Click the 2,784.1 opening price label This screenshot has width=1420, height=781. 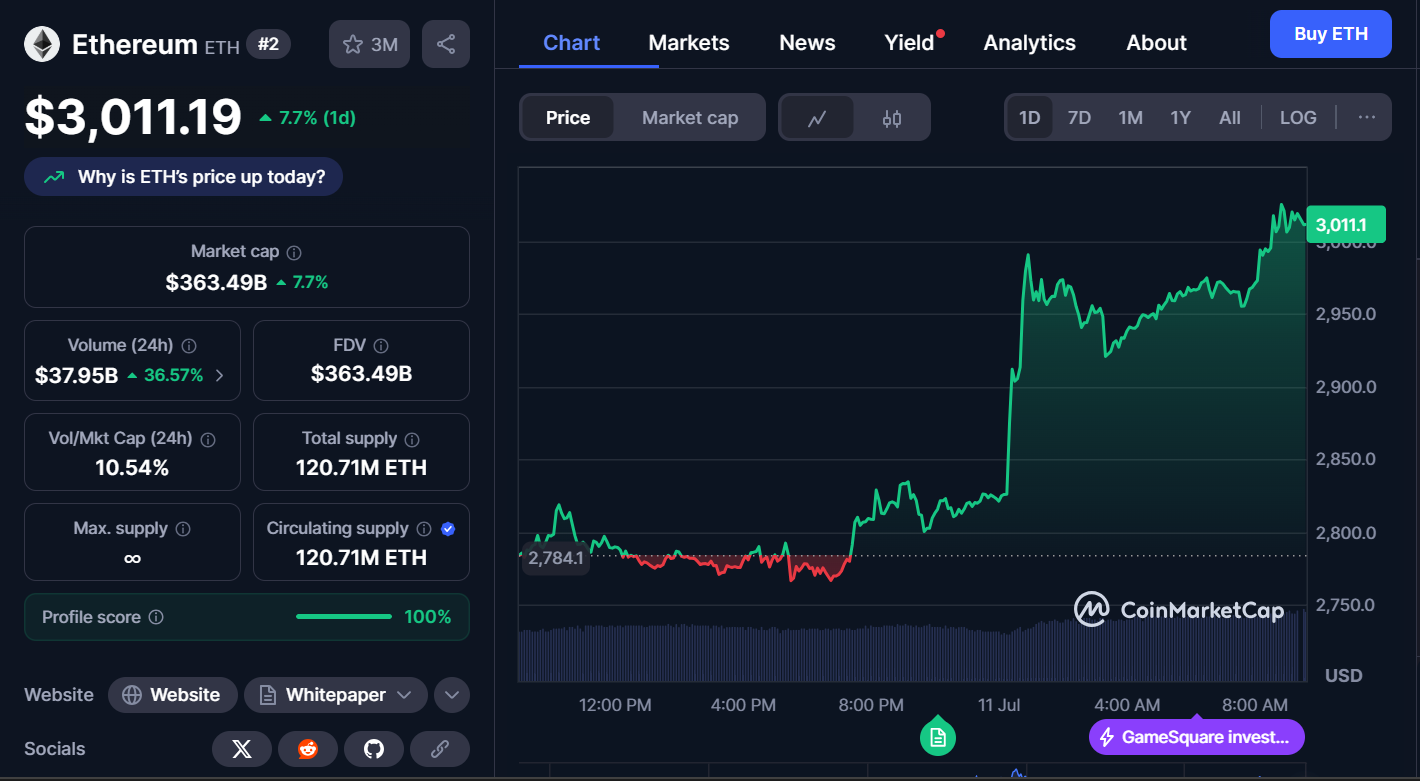(x=555, y=558)
